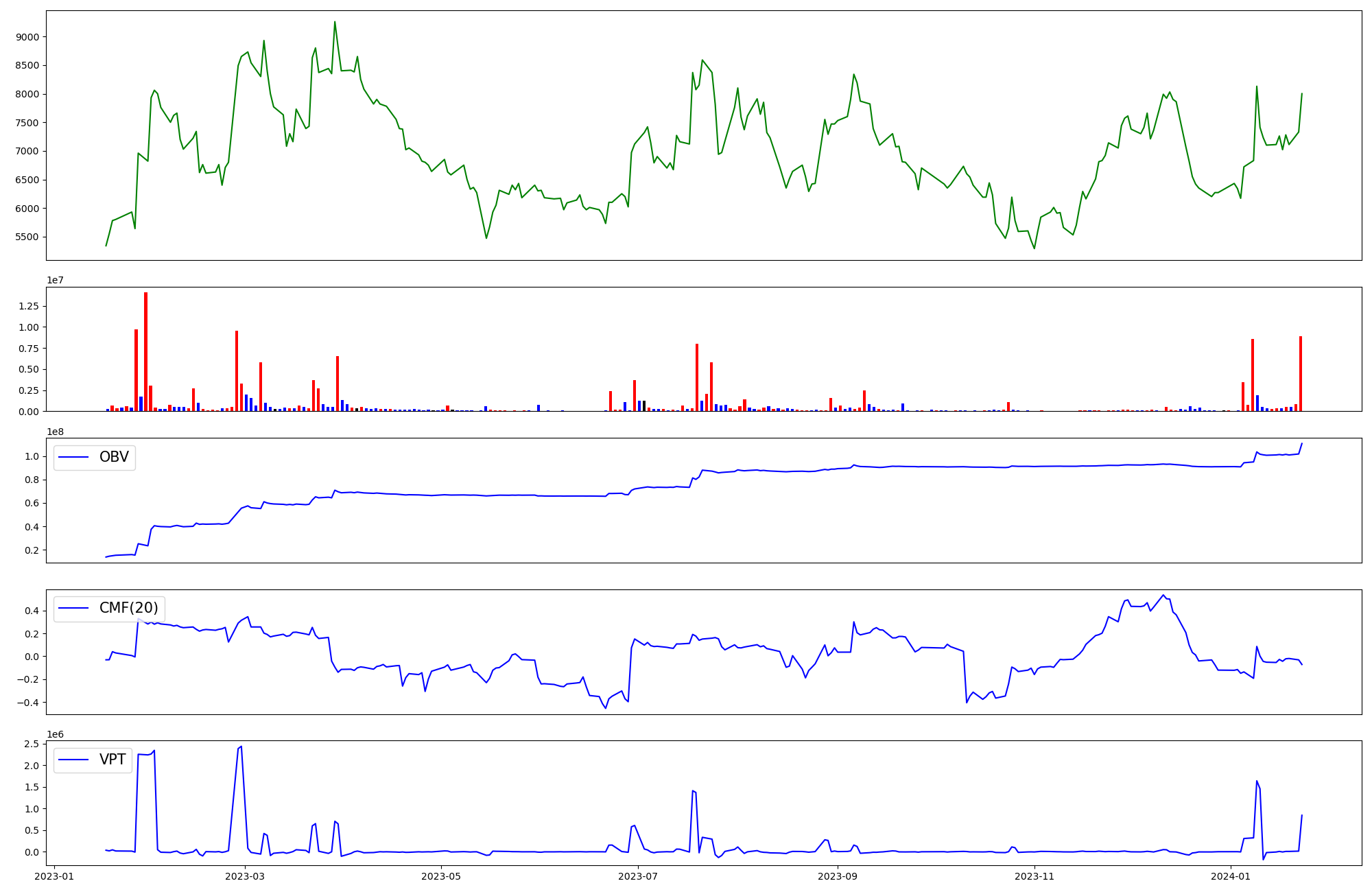1372x892 pixels.
Task: Click the price line peak above 9000
Action: tap(335, 22)
